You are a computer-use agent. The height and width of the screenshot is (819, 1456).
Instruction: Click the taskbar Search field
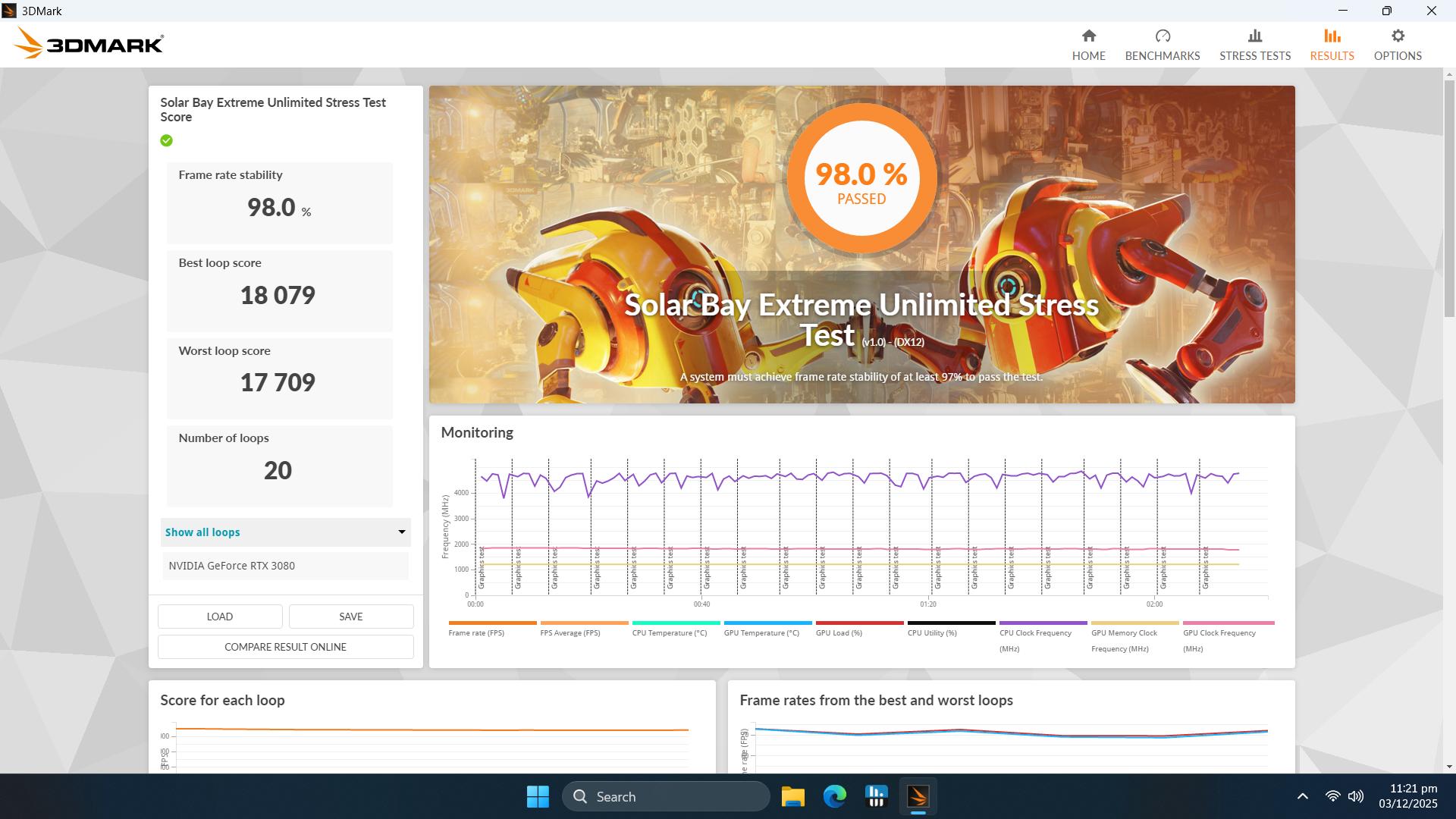pyautogui.click(x=666, y=796)
